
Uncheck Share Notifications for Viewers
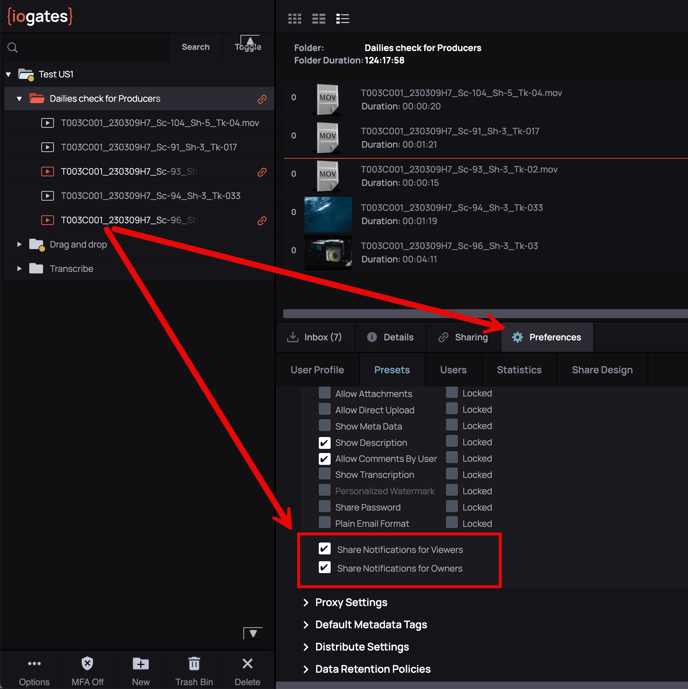325,549
